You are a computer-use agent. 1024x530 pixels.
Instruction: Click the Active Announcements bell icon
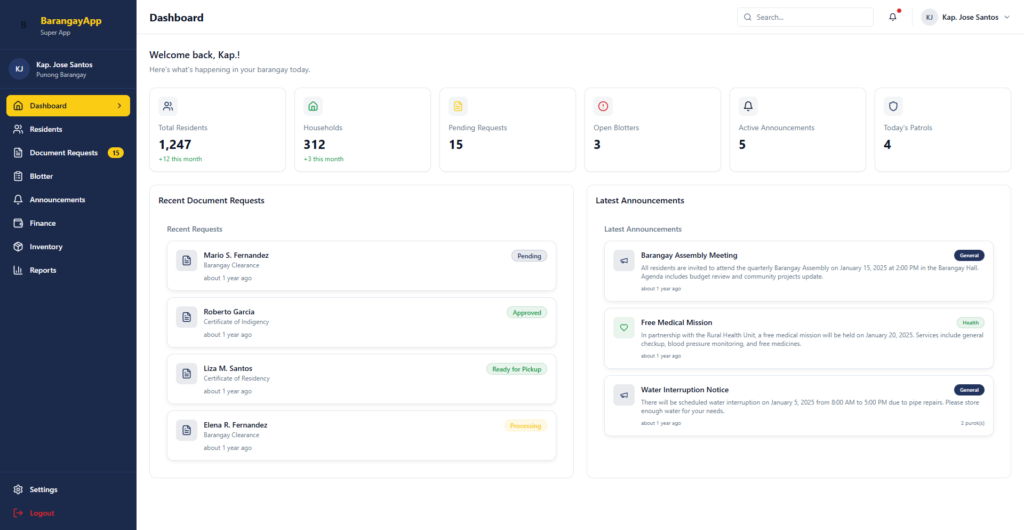click(748, 106)
